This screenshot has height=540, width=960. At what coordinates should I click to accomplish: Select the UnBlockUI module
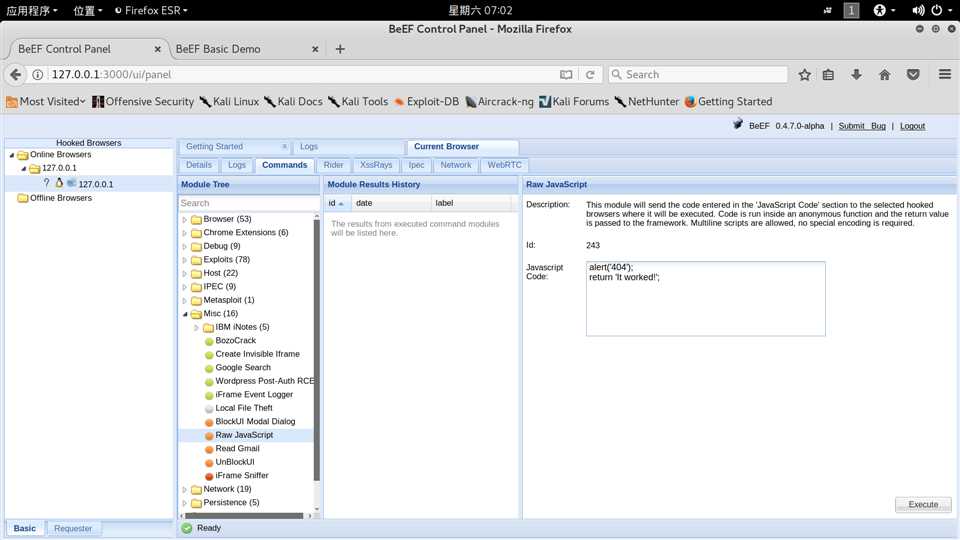[234, 462]
